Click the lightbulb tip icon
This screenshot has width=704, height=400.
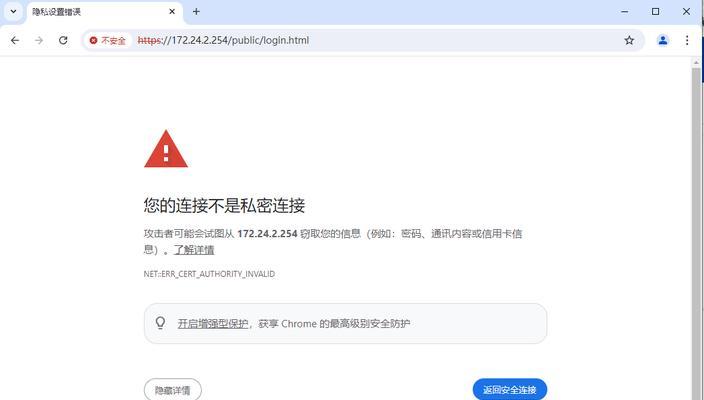[160, 323]
